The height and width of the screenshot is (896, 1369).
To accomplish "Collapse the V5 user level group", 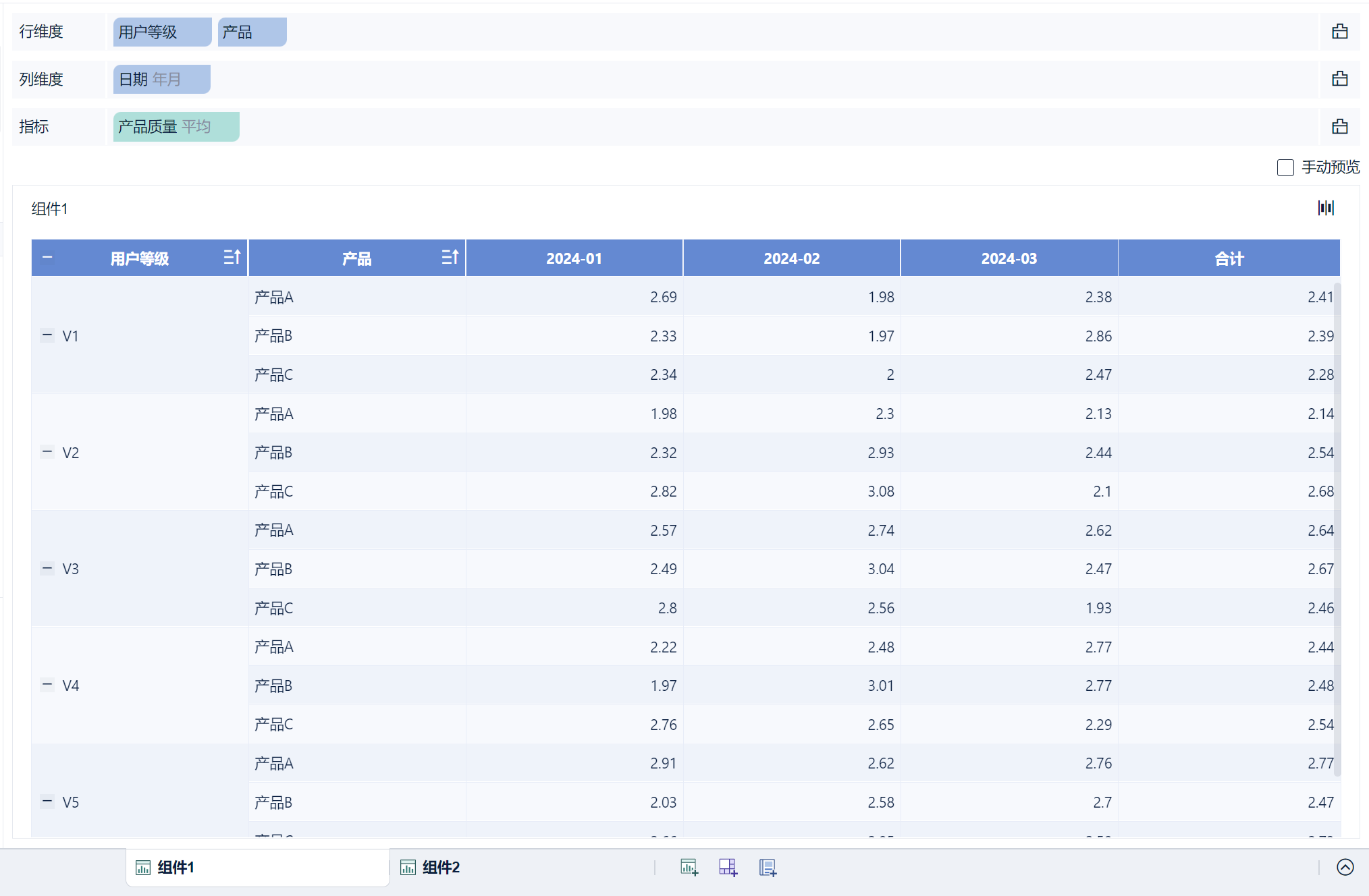I will [x=47, y=802].
